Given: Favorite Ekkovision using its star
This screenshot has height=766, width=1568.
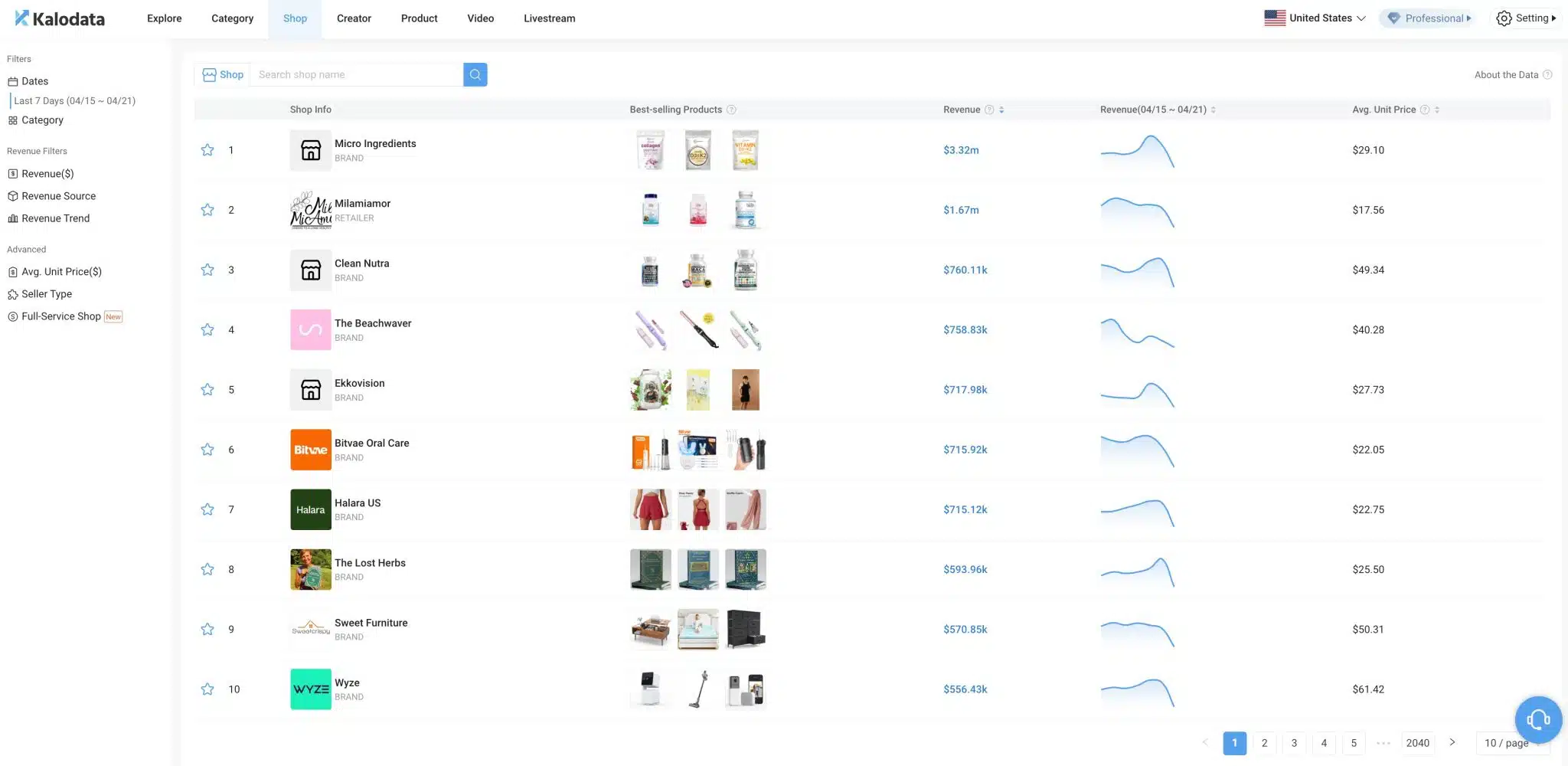Looking at the screenshot, I should coord(207,389).
